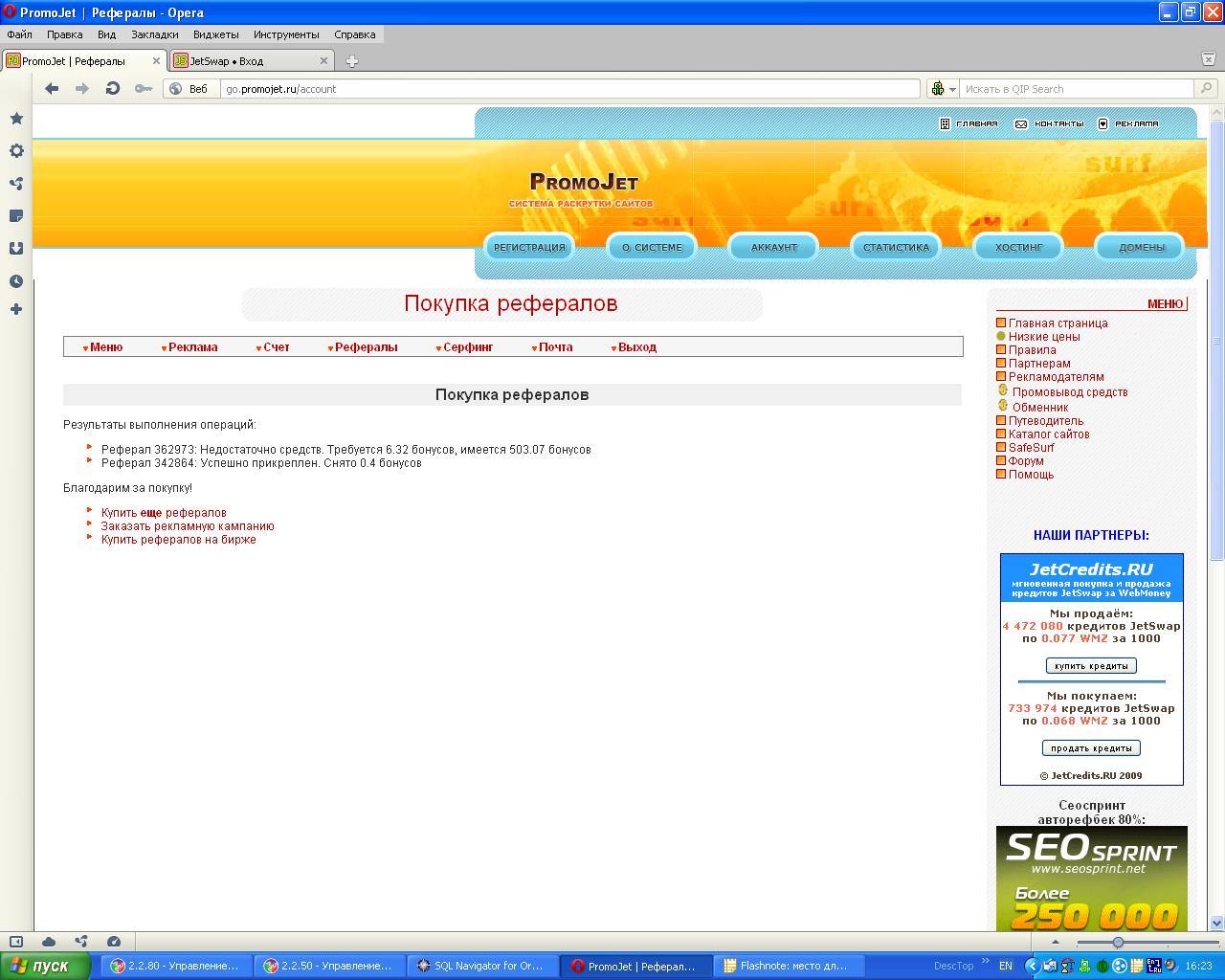The image size is (1225, 980).
Task: Reload the current page
Action: pyautogui.click(x=113, y=89)
